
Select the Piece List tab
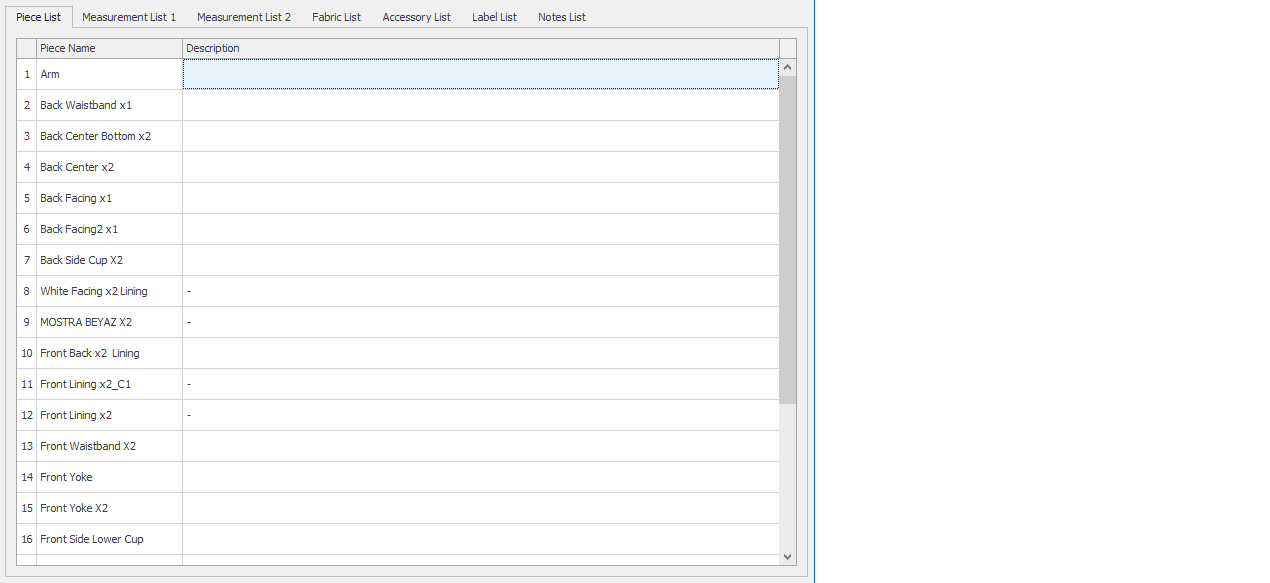(38, 17)
